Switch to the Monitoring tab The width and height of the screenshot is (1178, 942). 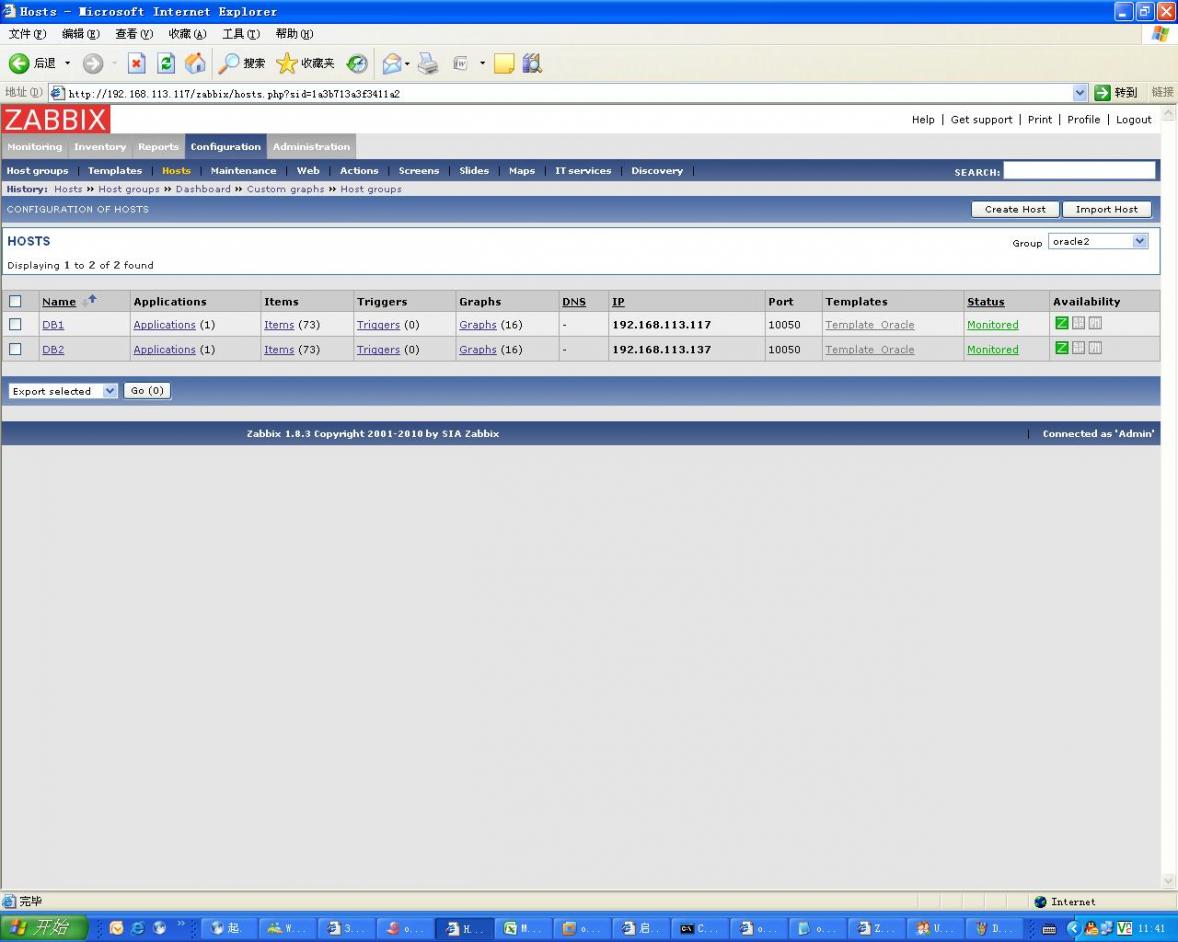coord(35,146)
